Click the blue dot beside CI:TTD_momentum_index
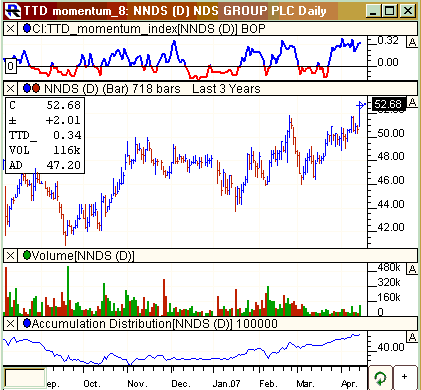Screen dimensions: 421x390 point(27,28)
